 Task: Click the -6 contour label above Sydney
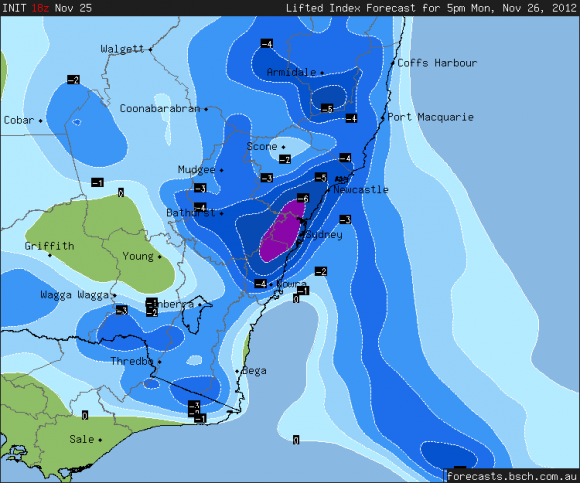click(x=303, y=198)
